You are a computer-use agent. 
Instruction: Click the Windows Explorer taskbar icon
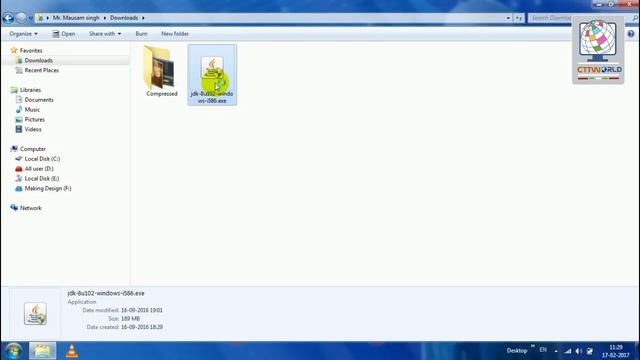(42, 351)
